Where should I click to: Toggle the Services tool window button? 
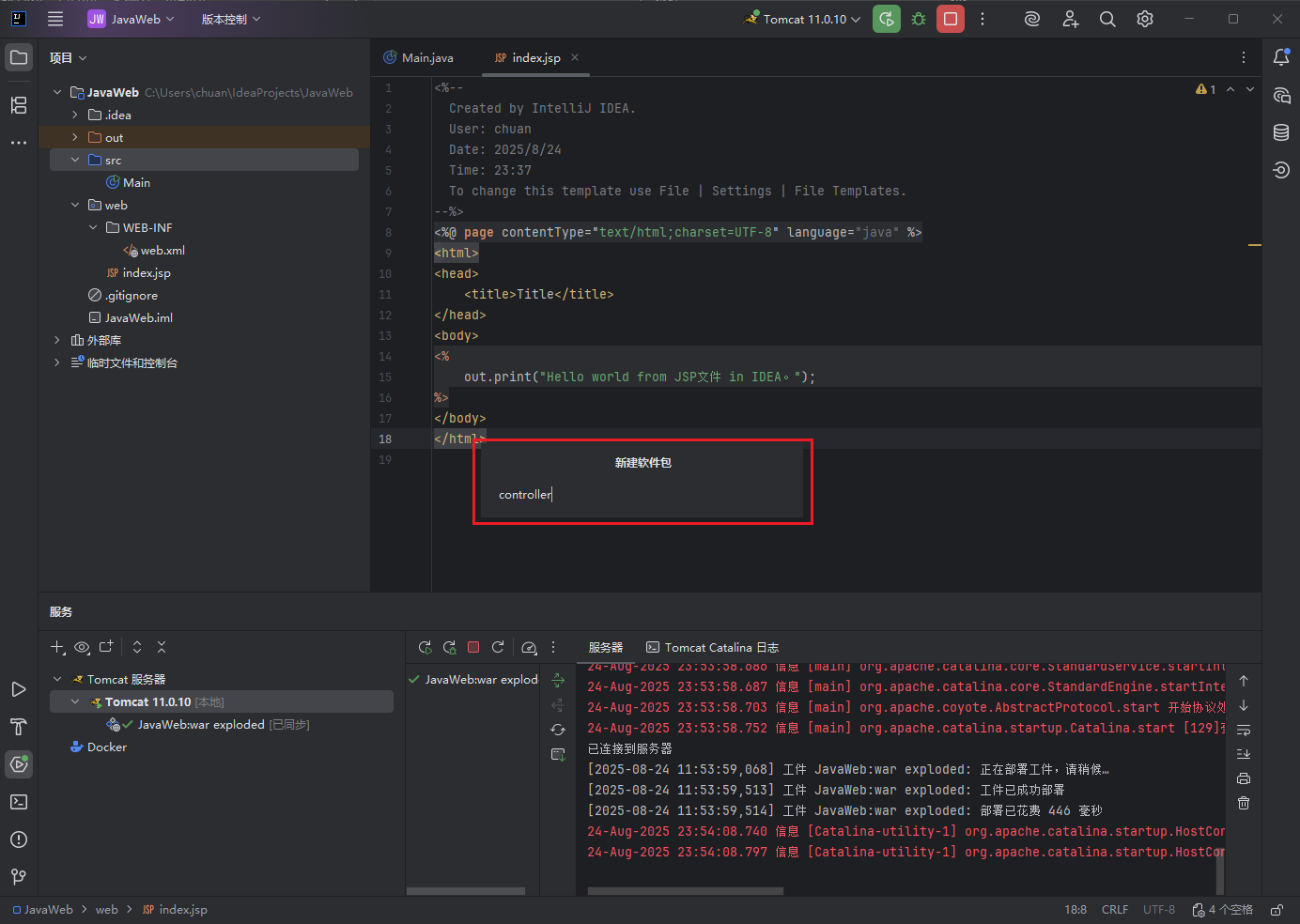(x=19, y=764)
